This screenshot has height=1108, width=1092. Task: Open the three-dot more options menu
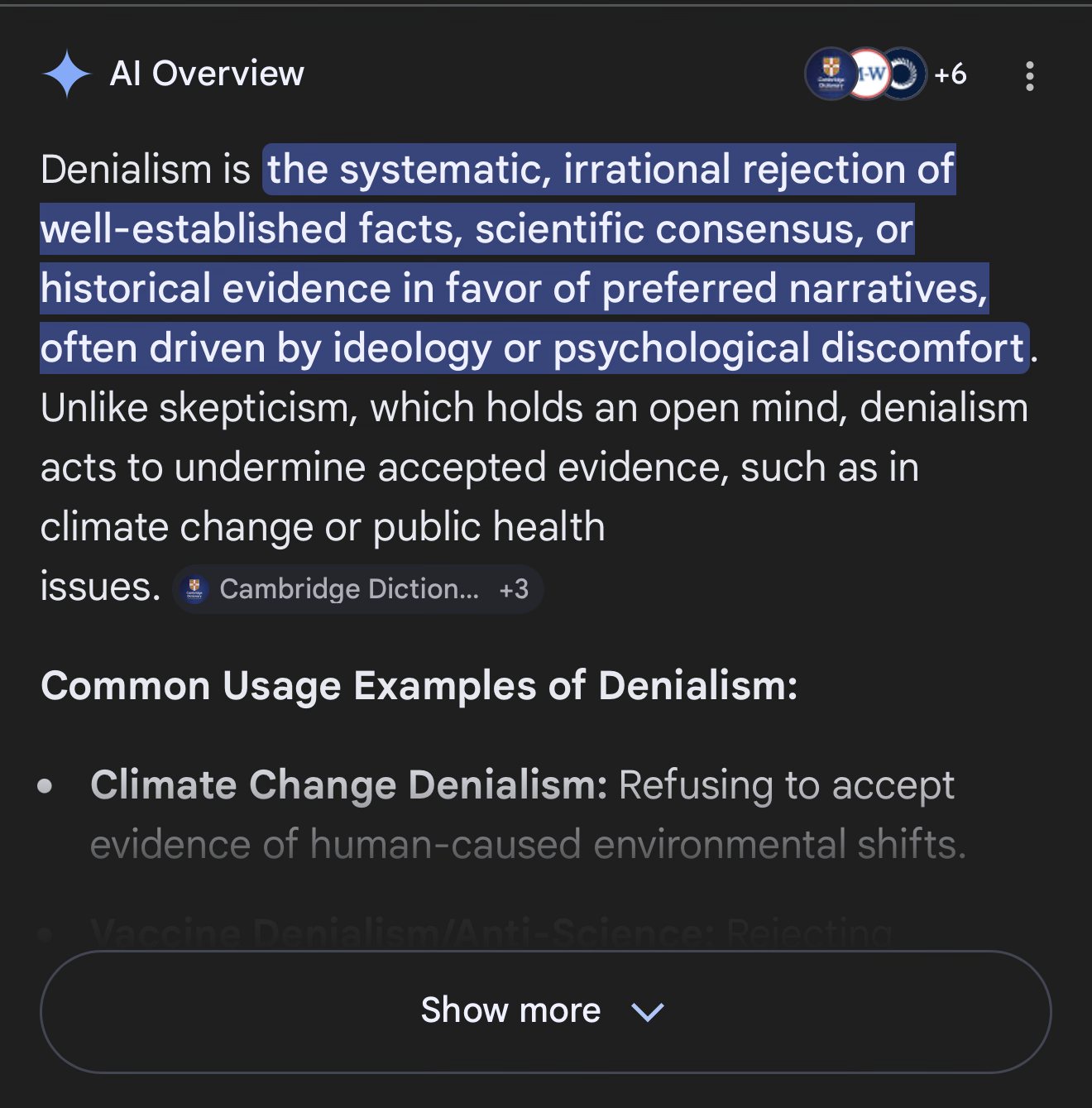[x=1029, y=76]
